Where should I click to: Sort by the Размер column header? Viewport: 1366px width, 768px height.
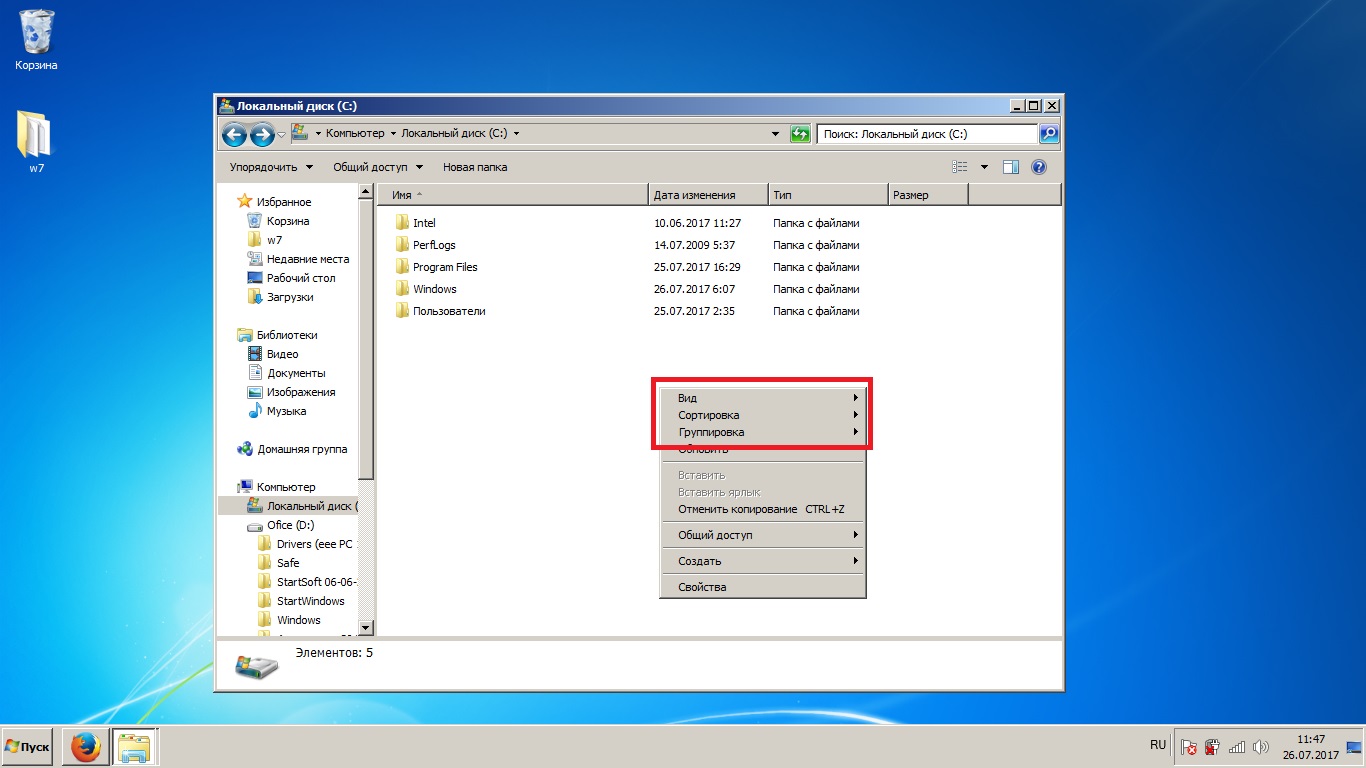(x=929, y=195)
